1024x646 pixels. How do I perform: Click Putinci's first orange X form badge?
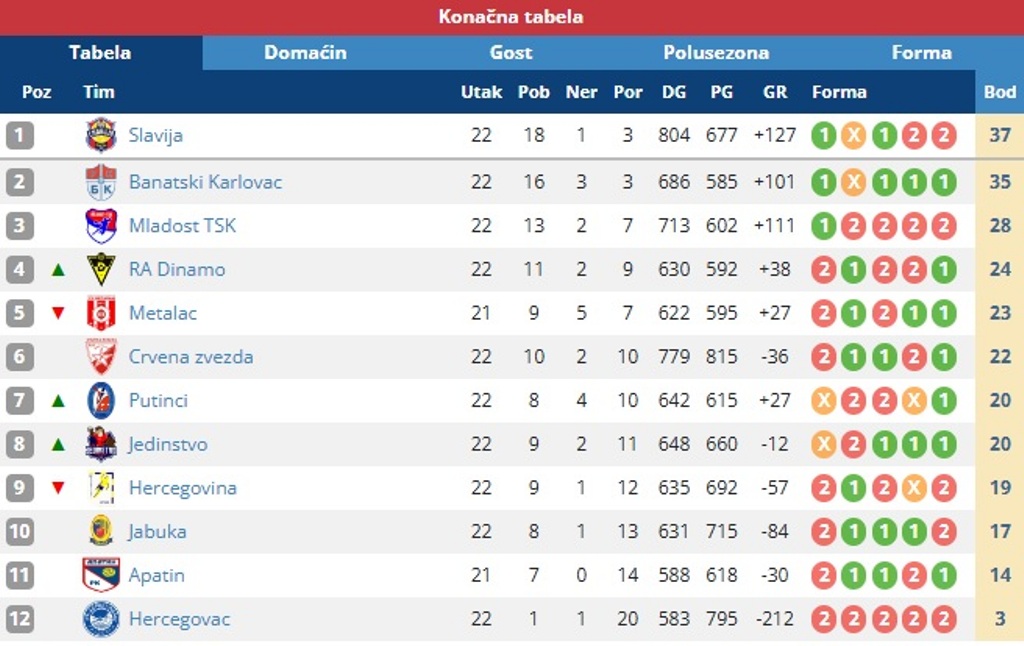(x=824, y=400)
